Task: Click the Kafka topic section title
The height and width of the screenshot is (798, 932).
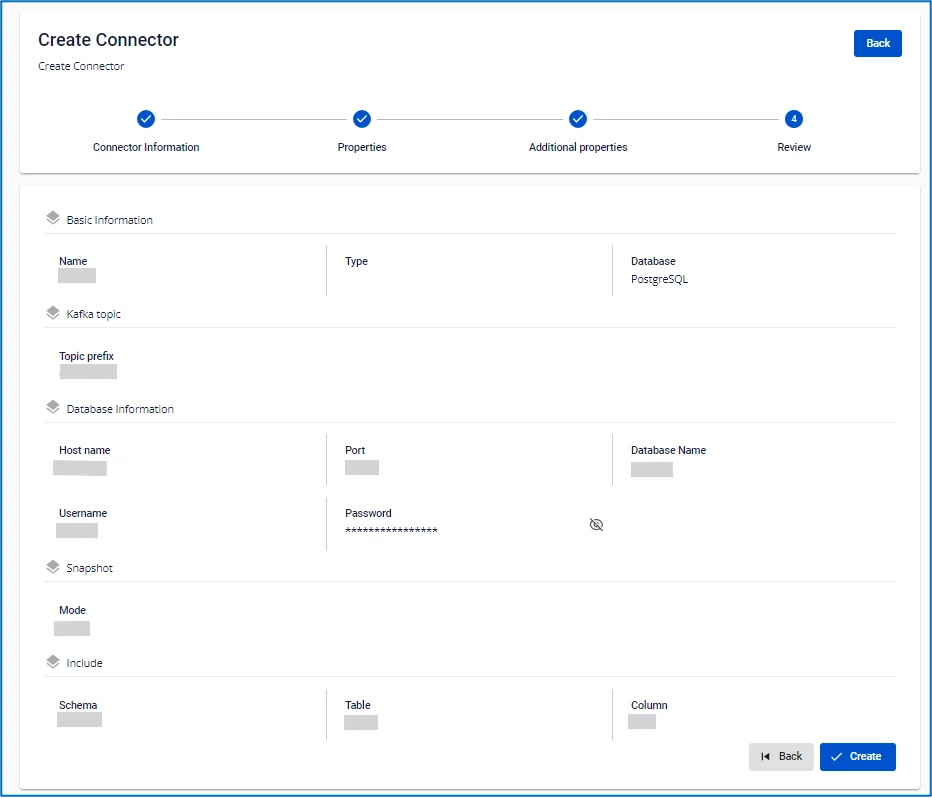Action: 93,314
